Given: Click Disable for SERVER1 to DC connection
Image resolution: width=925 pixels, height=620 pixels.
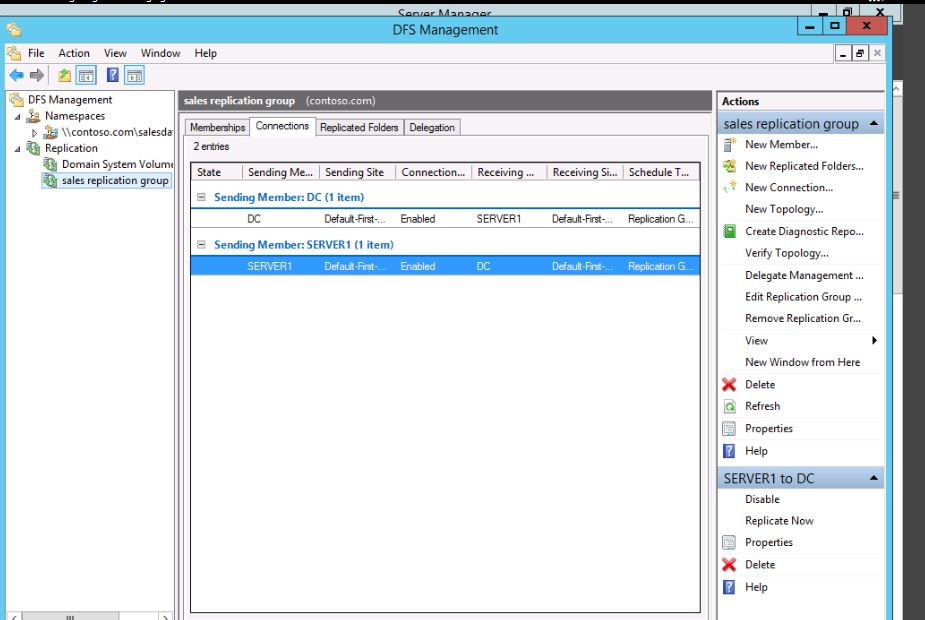Looking at the screenshot, I should [762, 499].
